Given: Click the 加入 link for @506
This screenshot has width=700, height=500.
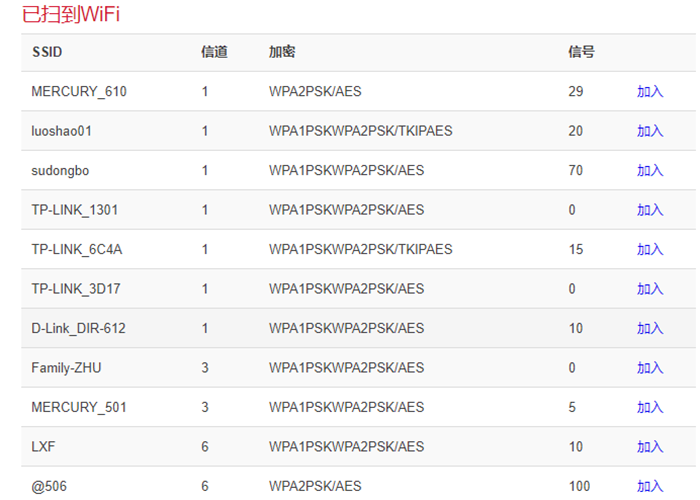Looking at the screenshot, I should (650, 486).
